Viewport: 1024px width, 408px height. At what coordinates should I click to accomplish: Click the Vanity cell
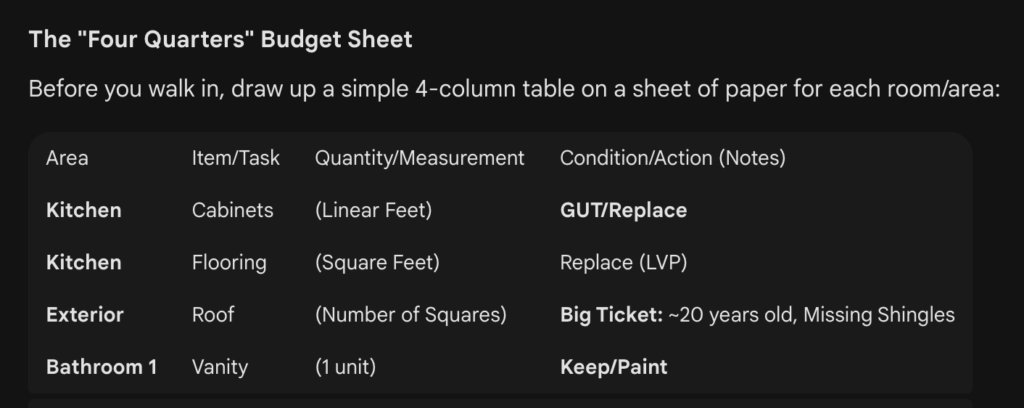[x=220, y=367]
